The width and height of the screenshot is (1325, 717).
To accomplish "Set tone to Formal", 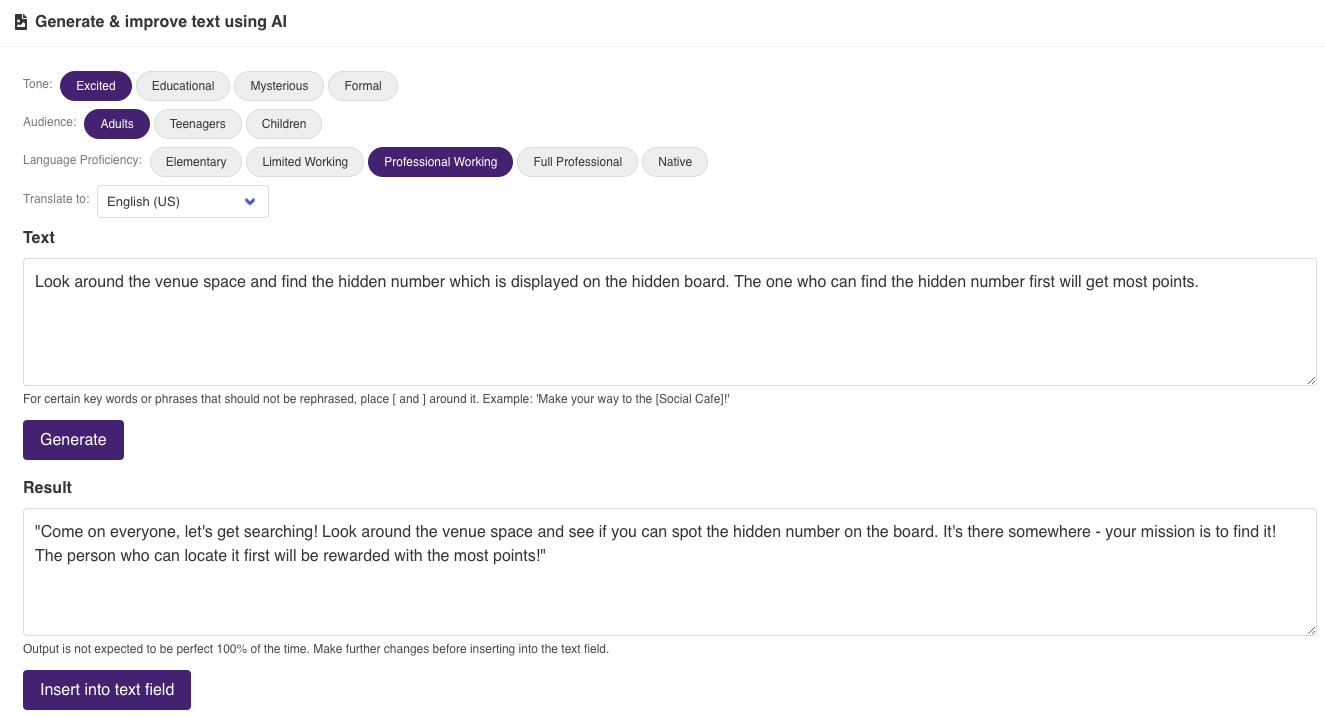I will (x=363, y=86).
